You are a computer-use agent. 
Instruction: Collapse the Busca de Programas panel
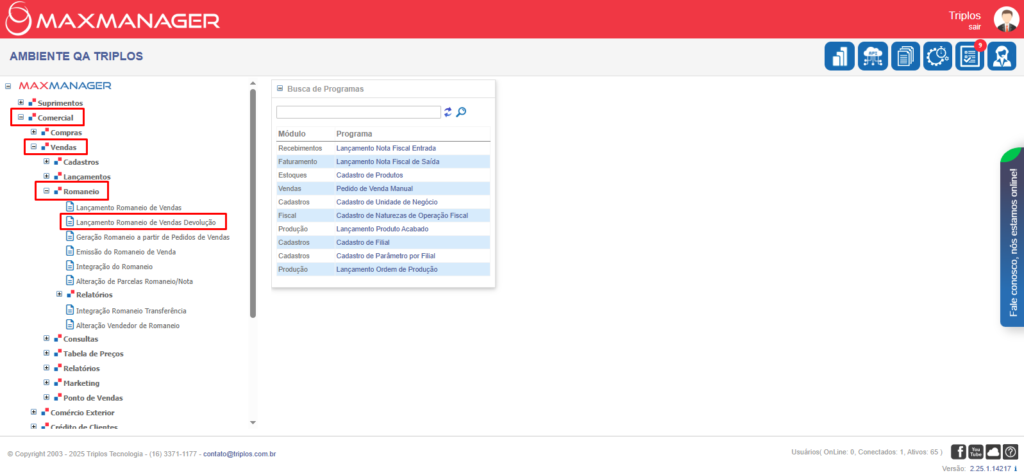pos(280,89)
